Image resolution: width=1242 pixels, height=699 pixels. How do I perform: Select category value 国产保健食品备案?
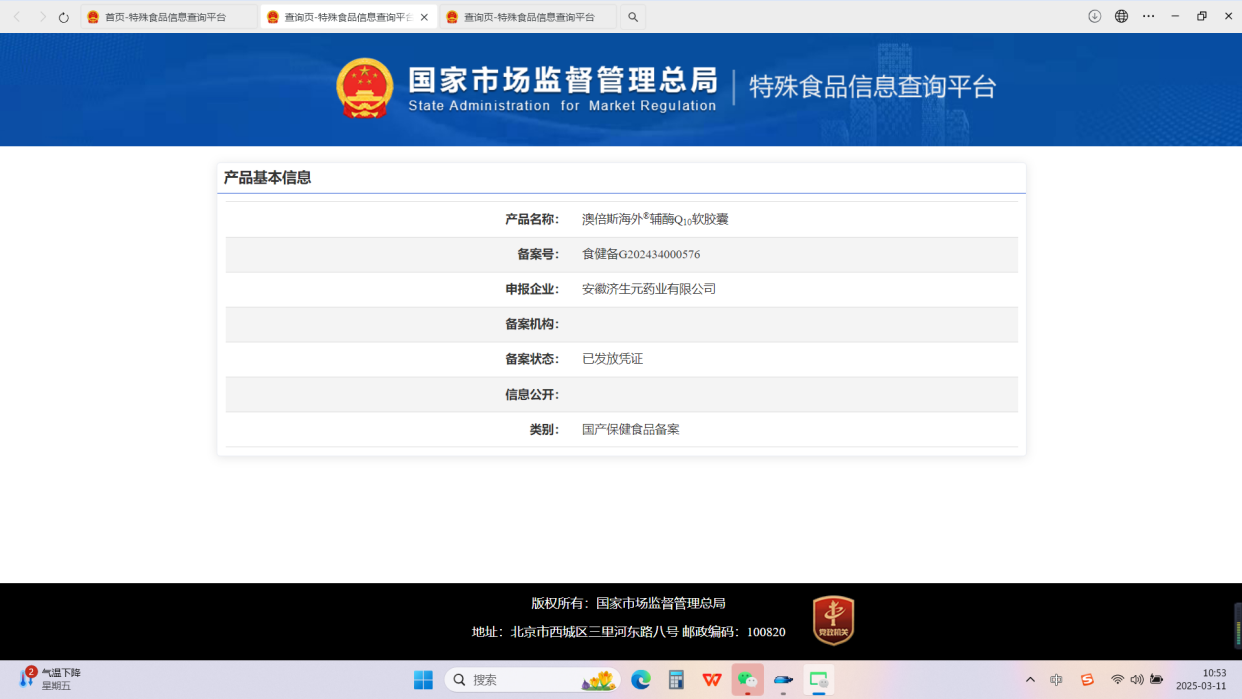click(x=630, y=429)
